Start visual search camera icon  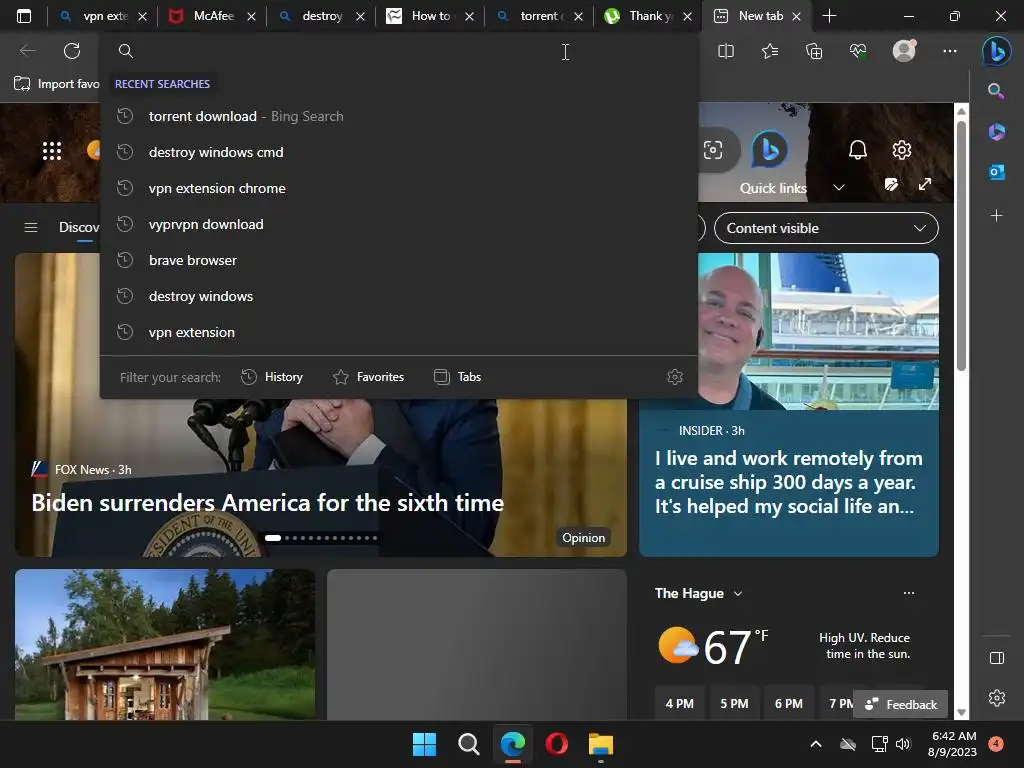coord(713,150)
